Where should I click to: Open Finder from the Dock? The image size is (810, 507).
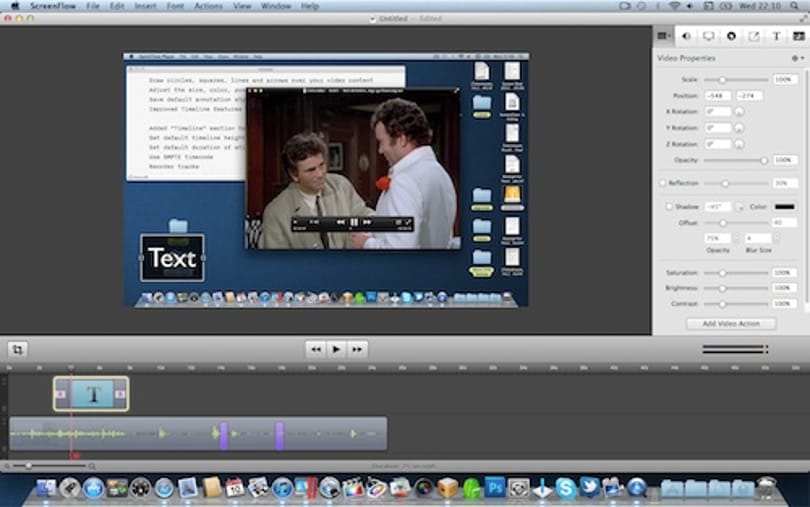[46, 487]
